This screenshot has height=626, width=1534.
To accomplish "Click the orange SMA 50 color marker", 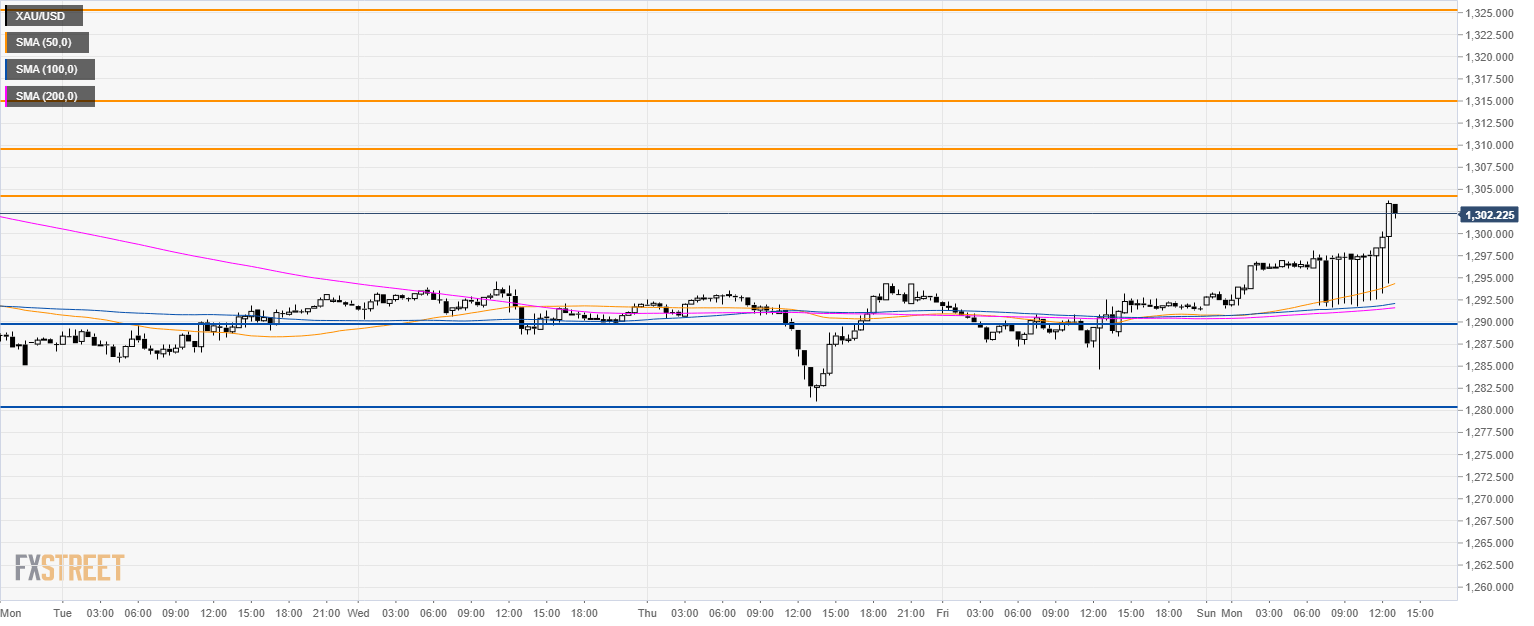I will (x=6, y=42).
